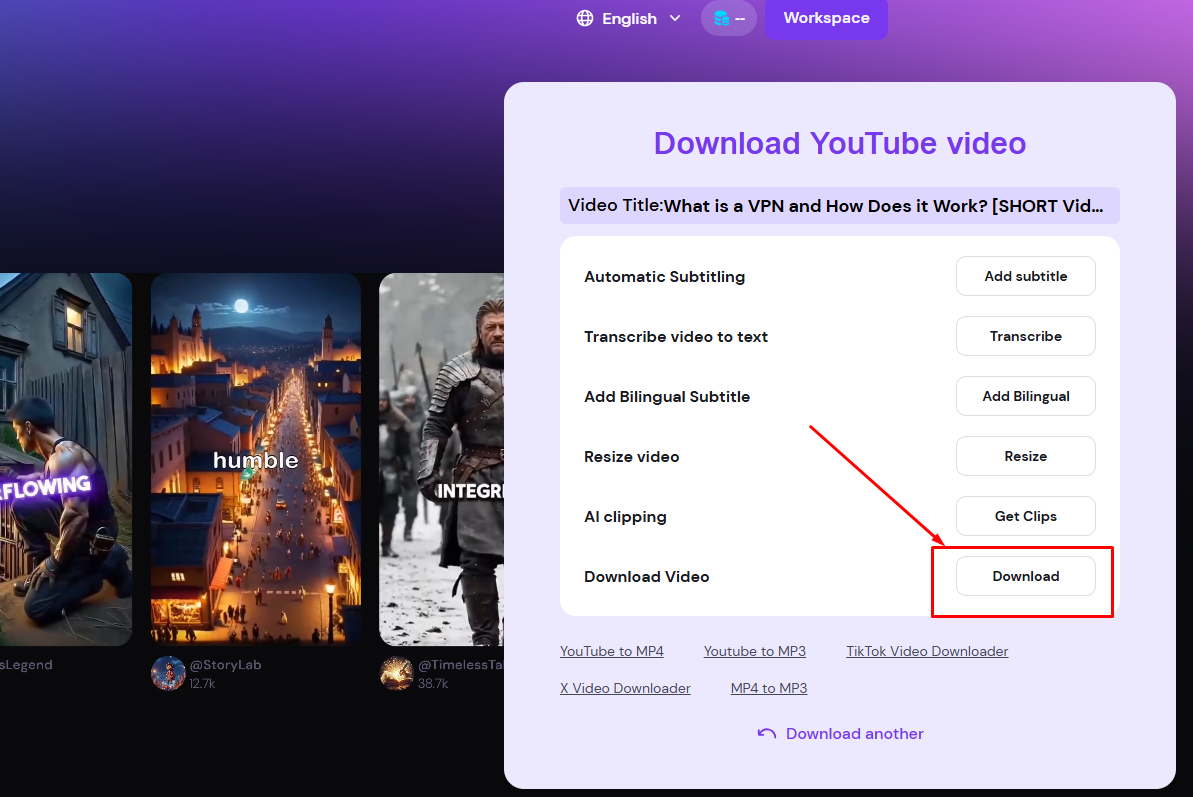This screenshot has width=1193, height=797.
Task: Click the chevron next to English
Action: [x=675, y=18]
